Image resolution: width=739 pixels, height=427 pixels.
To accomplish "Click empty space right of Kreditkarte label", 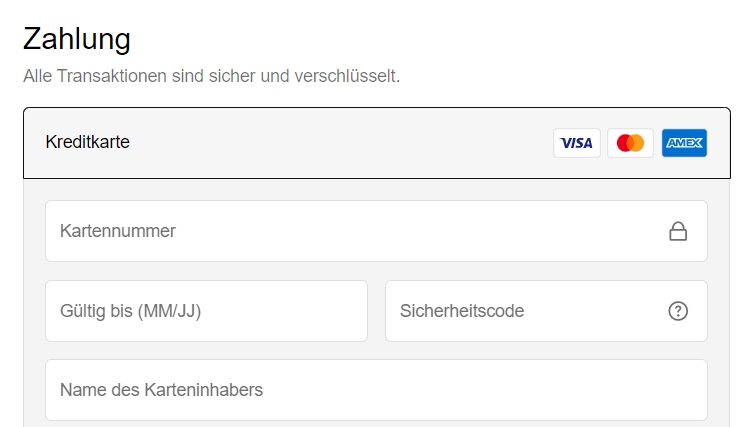I will (339, 143).
